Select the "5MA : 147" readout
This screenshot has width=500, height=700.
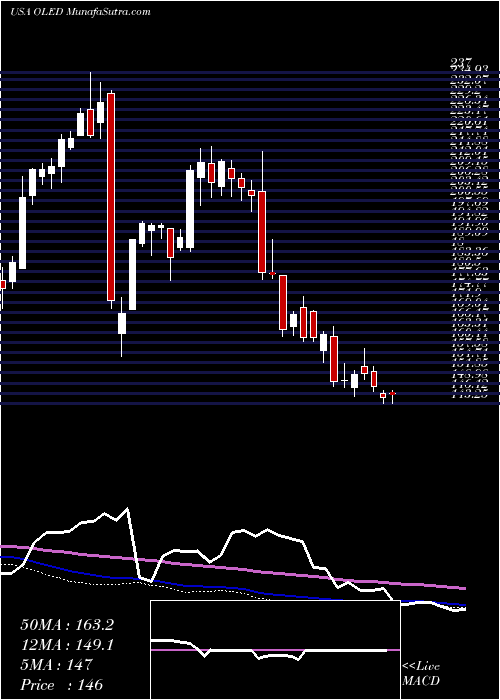pyautogui.click(x=56, y=665)
